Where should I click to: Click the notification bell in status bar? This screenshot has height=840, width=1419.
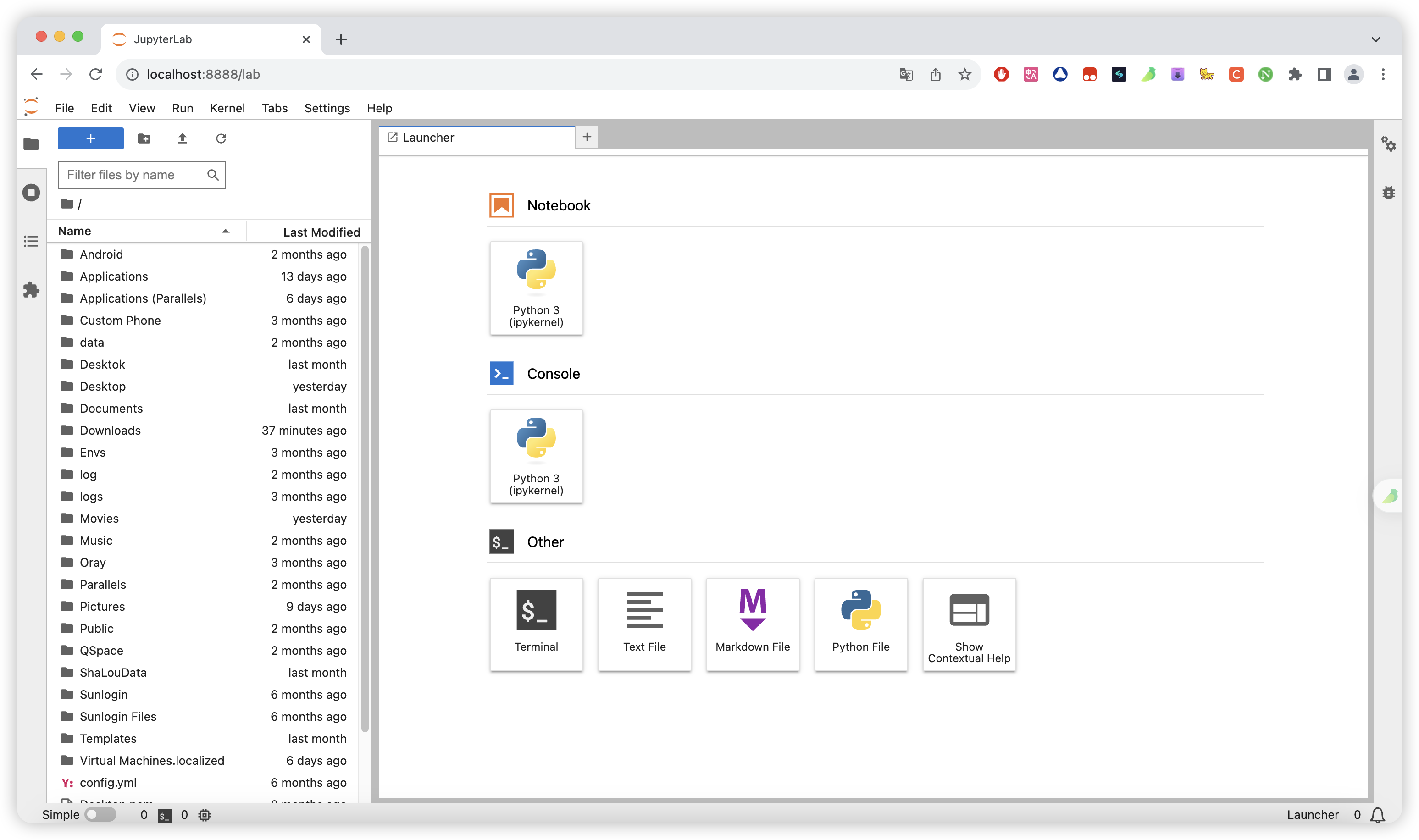pyautogui.click(x=1377, y=815)
